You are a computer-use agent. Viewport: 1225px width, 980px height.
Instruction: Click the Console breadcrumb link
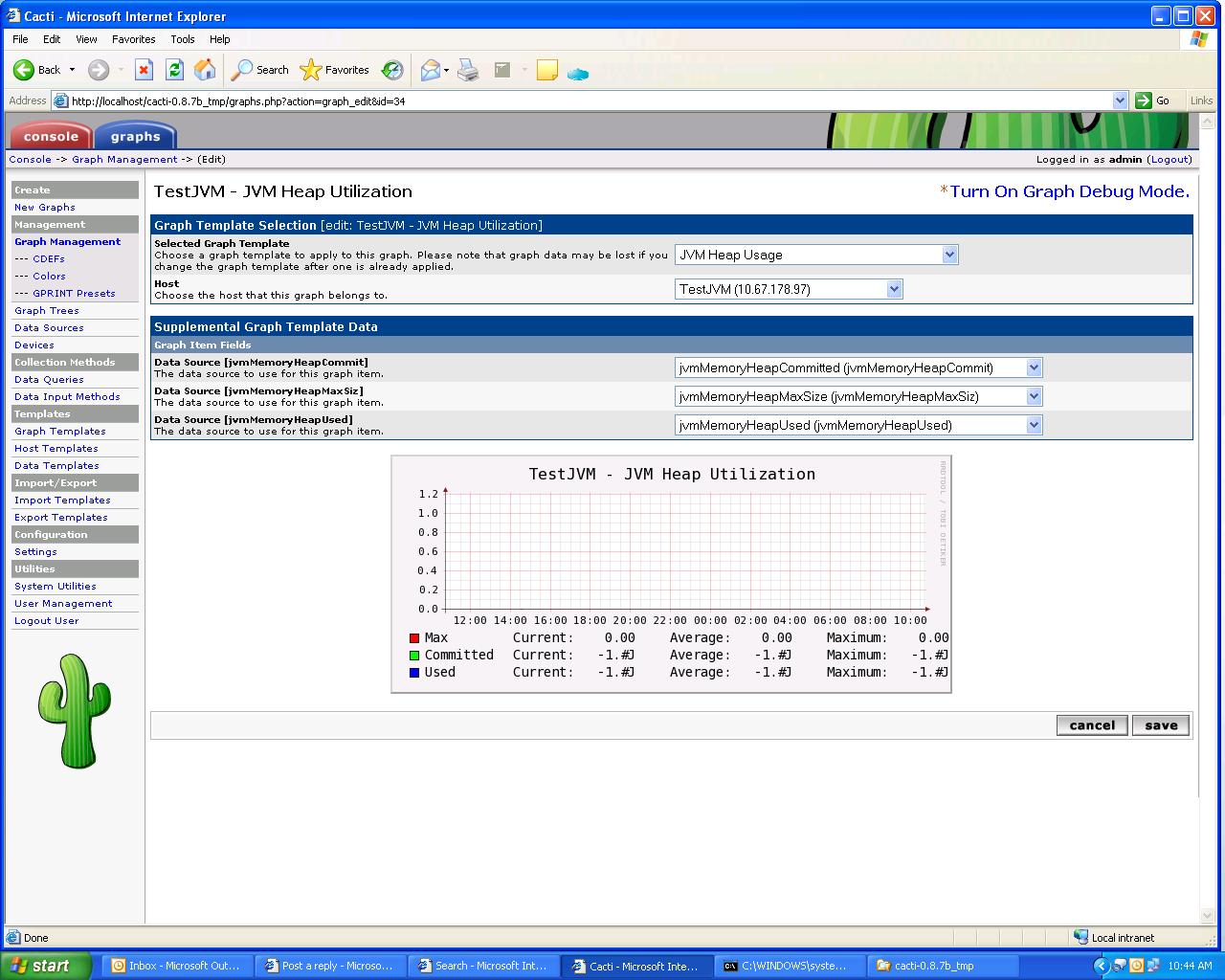(x=31, y=160)
